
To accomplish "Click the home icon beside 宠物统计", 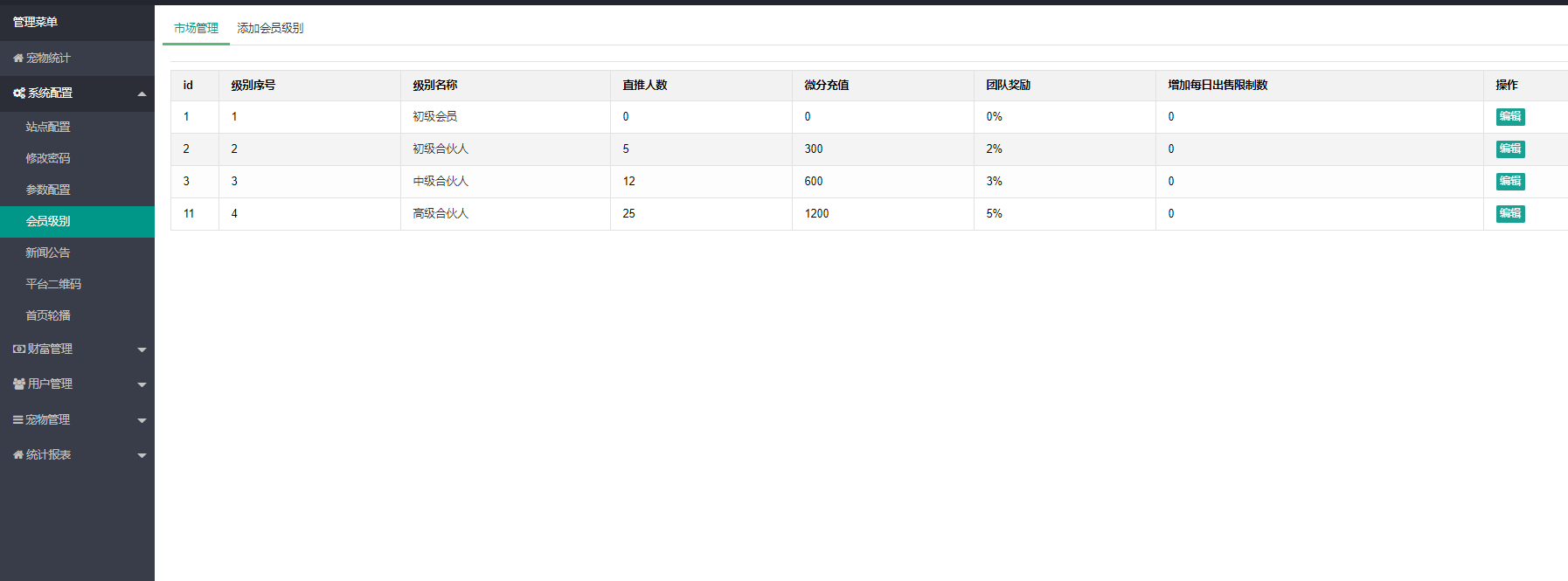I will click(x=18, y=59).
